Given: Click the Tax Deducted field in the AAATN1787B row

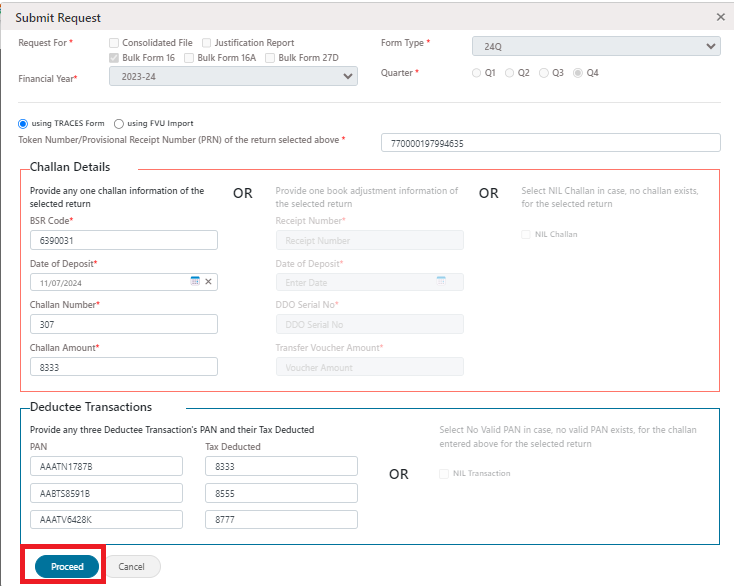Looking at the screenshot, I should click(x=281, y=466).
